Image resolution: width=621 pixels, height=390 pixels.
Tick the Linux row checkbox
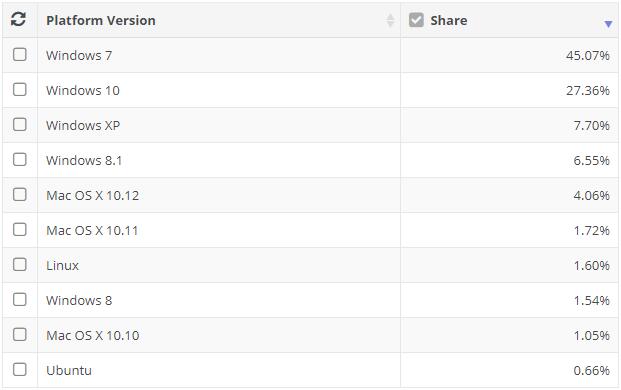(20, 264)
